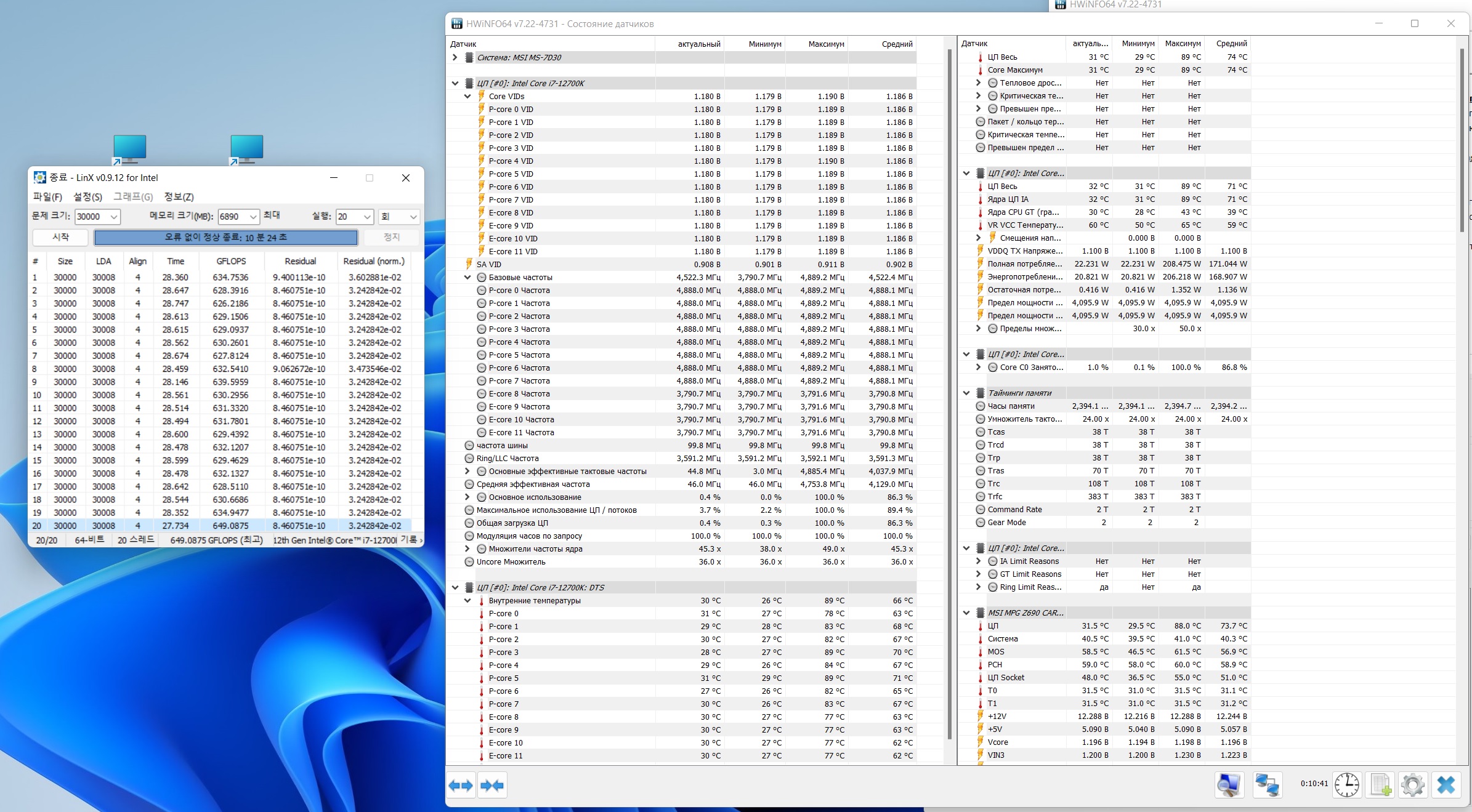
Task: Collapse the Core VIDs tree node
Action: pyautogui.click(x=467, y=97)
